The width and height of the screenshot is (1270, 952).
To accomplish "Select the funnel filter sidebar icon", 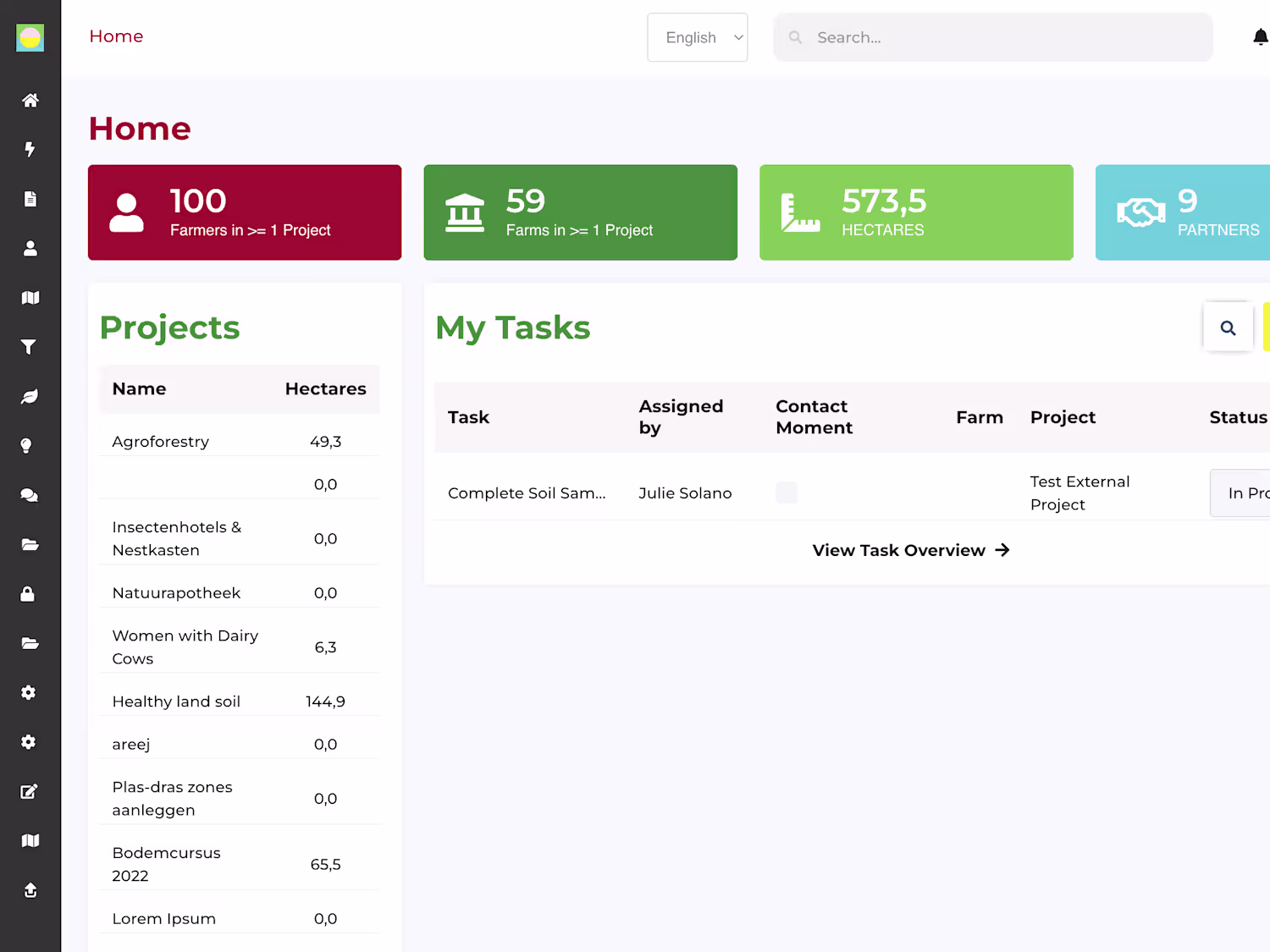I will click(30, 347).
